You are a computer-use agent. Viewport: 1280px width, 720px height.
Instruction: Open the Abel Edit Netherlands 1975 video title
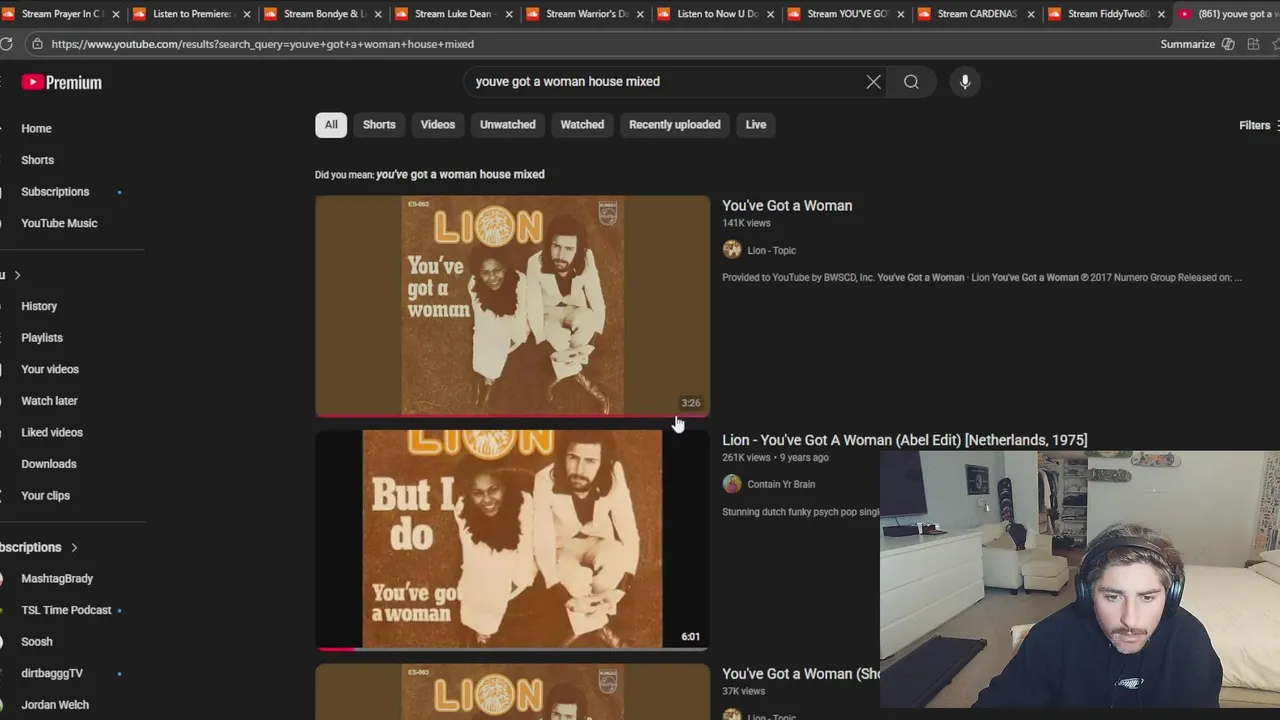click(904, 440)
